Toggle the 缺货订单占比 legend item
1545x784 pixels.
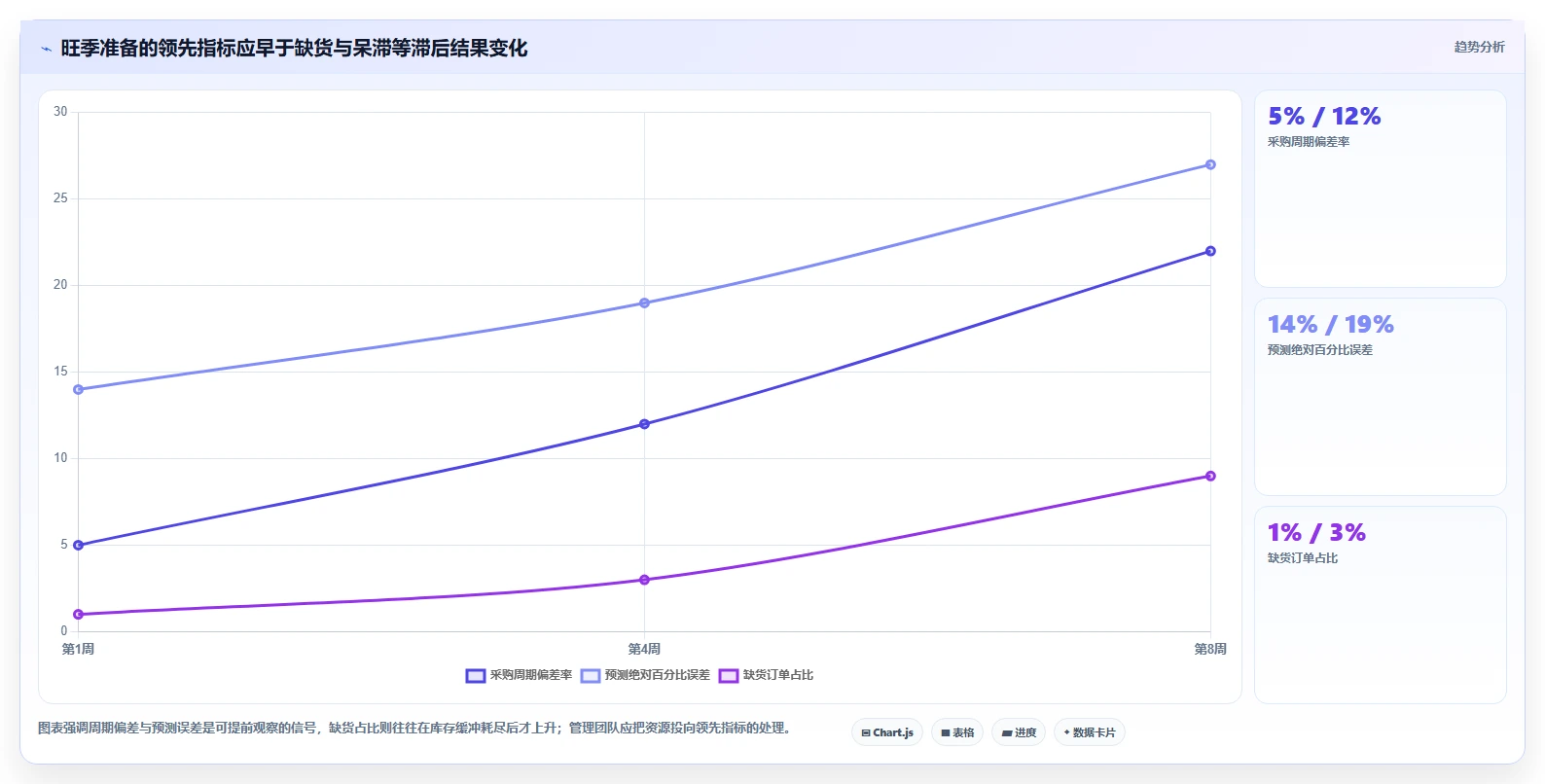[x=766, y=675]
